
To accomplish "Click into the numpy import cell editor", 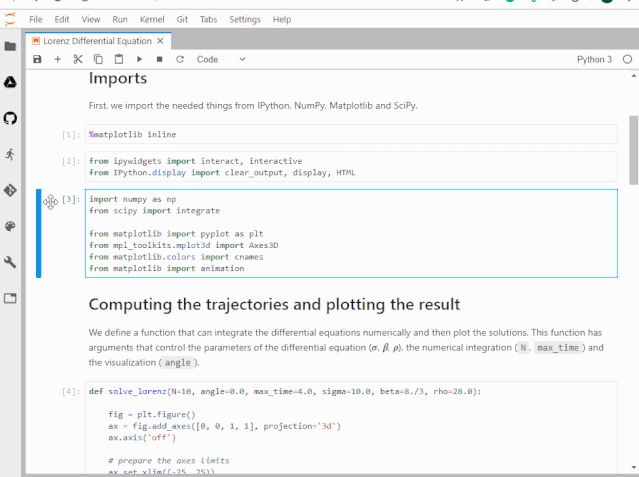I will 351,234.
